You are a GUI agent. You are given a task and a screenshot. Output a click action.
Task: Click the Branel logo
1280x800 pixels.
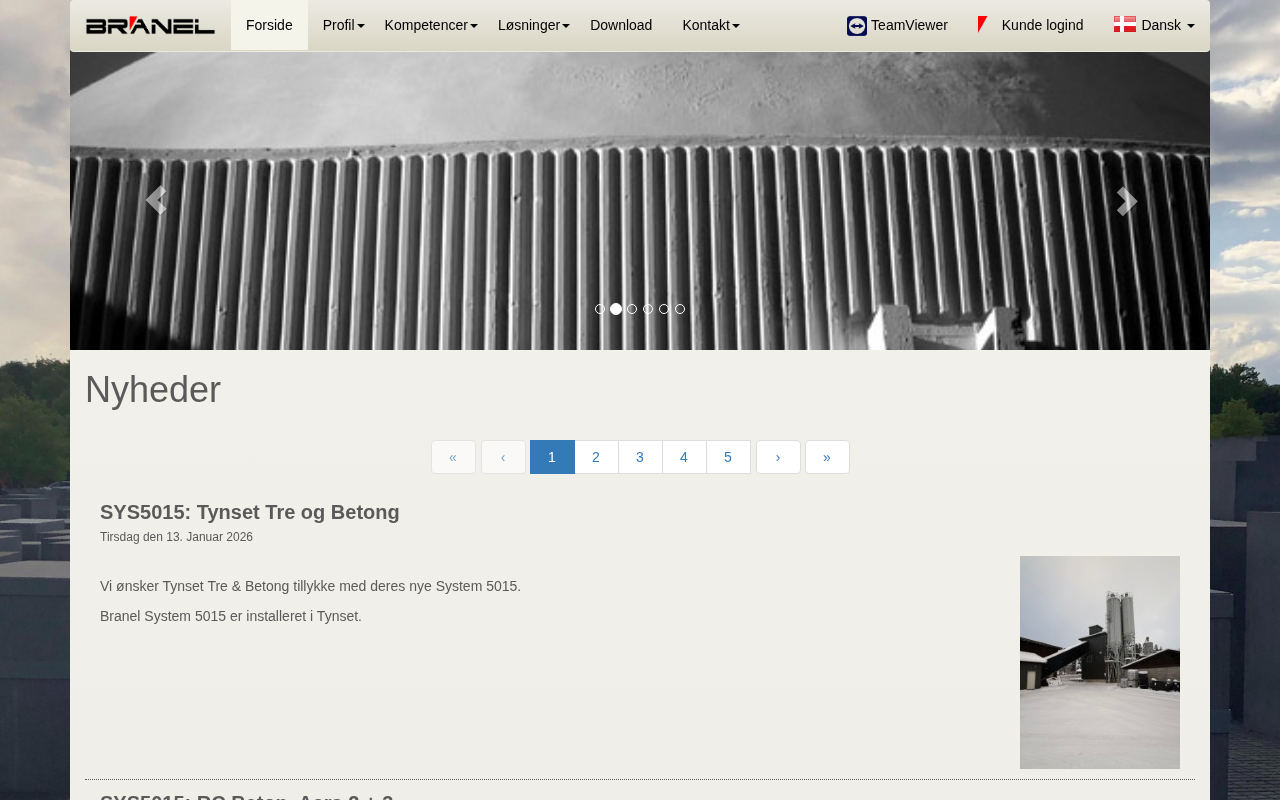click(x=150, y=26)
